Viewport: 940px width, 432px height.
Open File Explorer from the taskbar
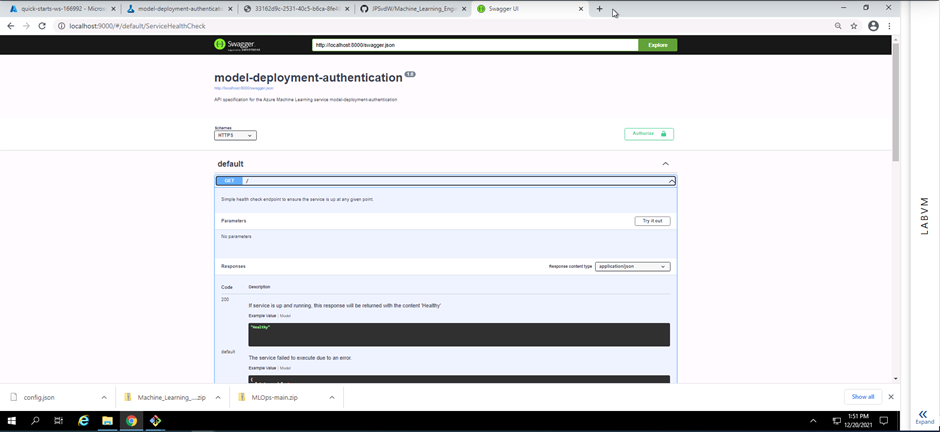(107, 421)
